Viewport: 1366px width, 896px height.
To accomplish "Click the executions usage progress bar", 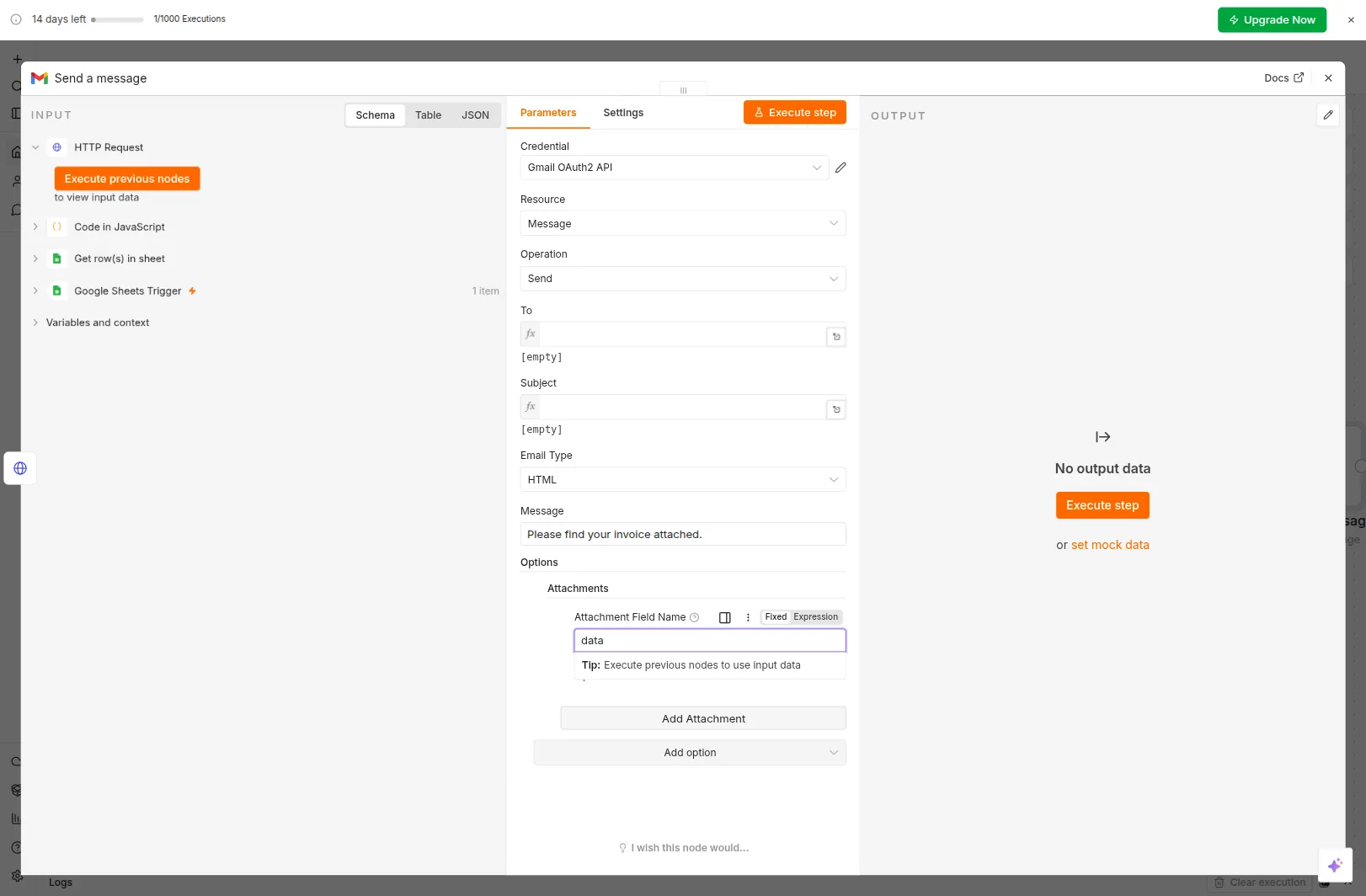I will 117,19.
